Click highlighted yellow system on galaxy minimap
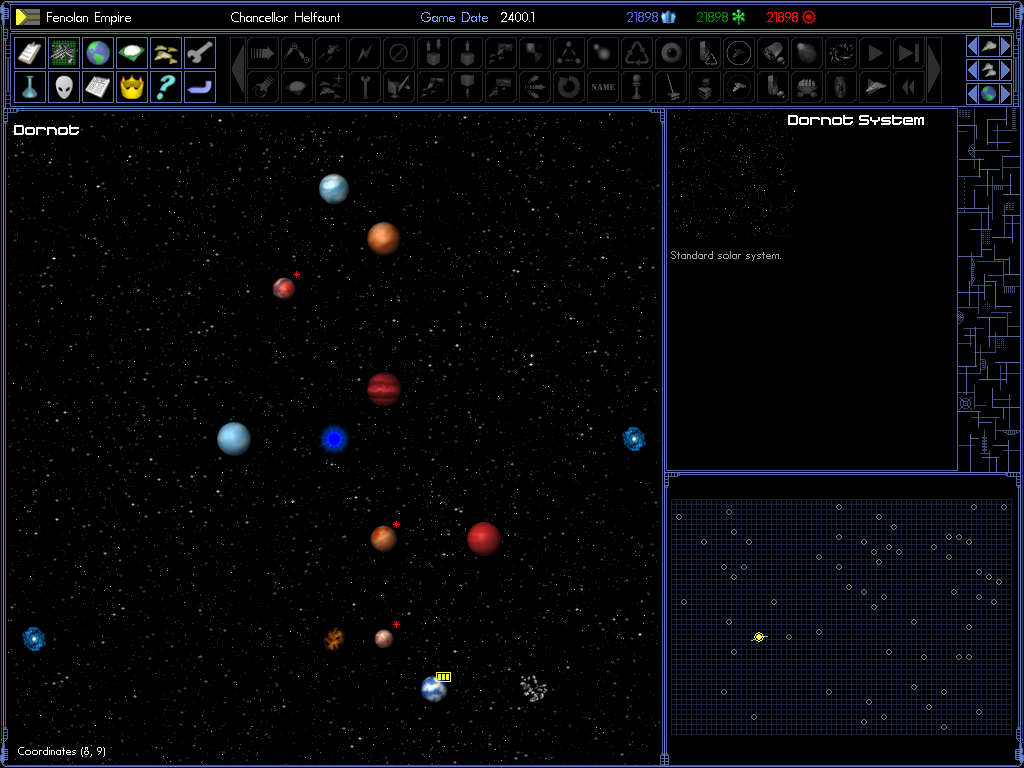Viewport: 1024px width, 768px height. [759, 637]
